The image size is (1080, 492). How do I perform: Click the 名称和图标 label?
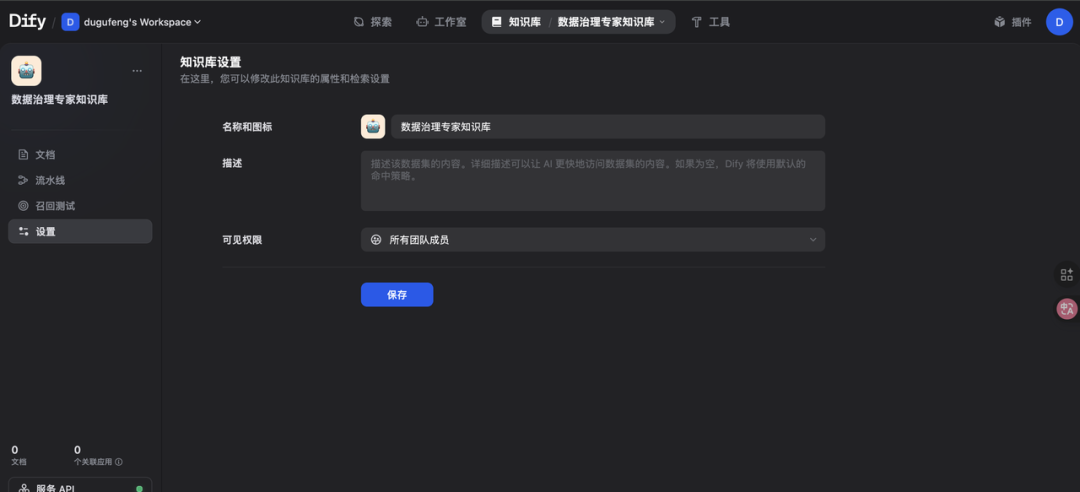pos(247,127)
